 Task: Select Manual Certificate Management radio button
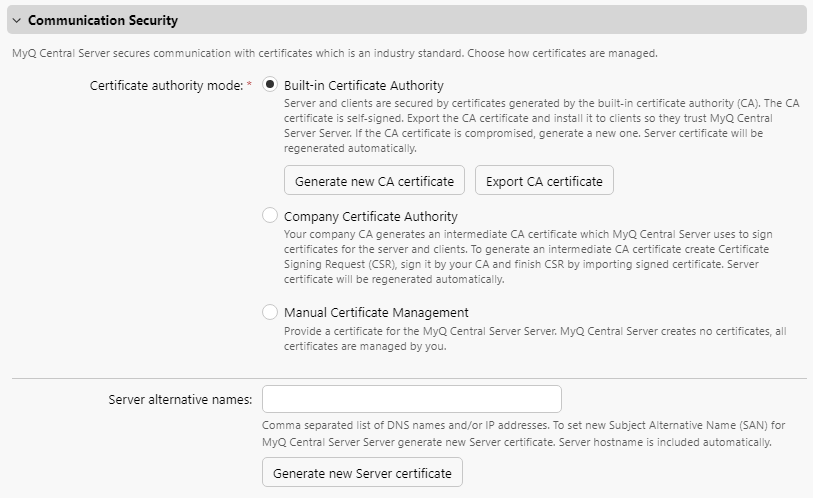270,312
